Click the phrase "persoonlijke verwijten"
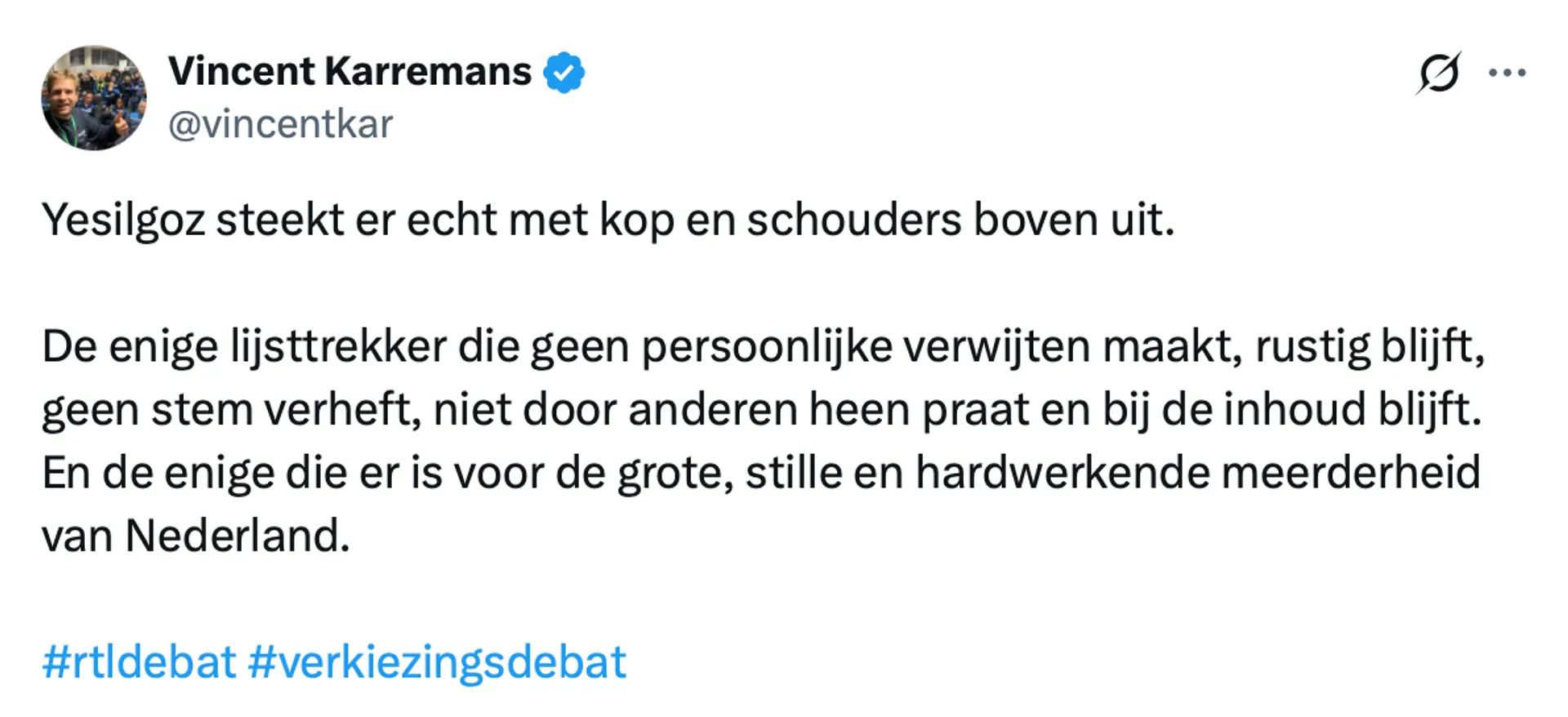This screenshot has width=1568, height=717. point(866,346)
